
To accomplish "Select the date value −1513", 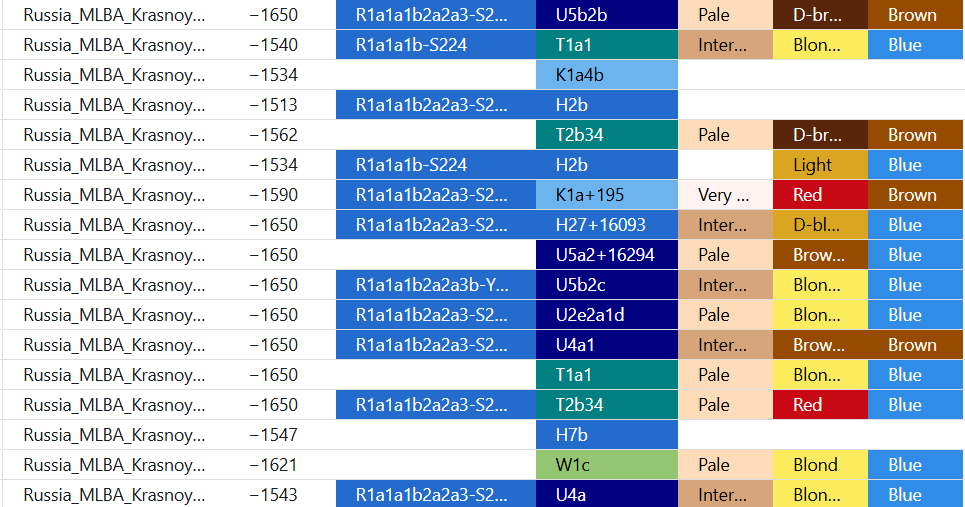I will [x=274, y=105].
